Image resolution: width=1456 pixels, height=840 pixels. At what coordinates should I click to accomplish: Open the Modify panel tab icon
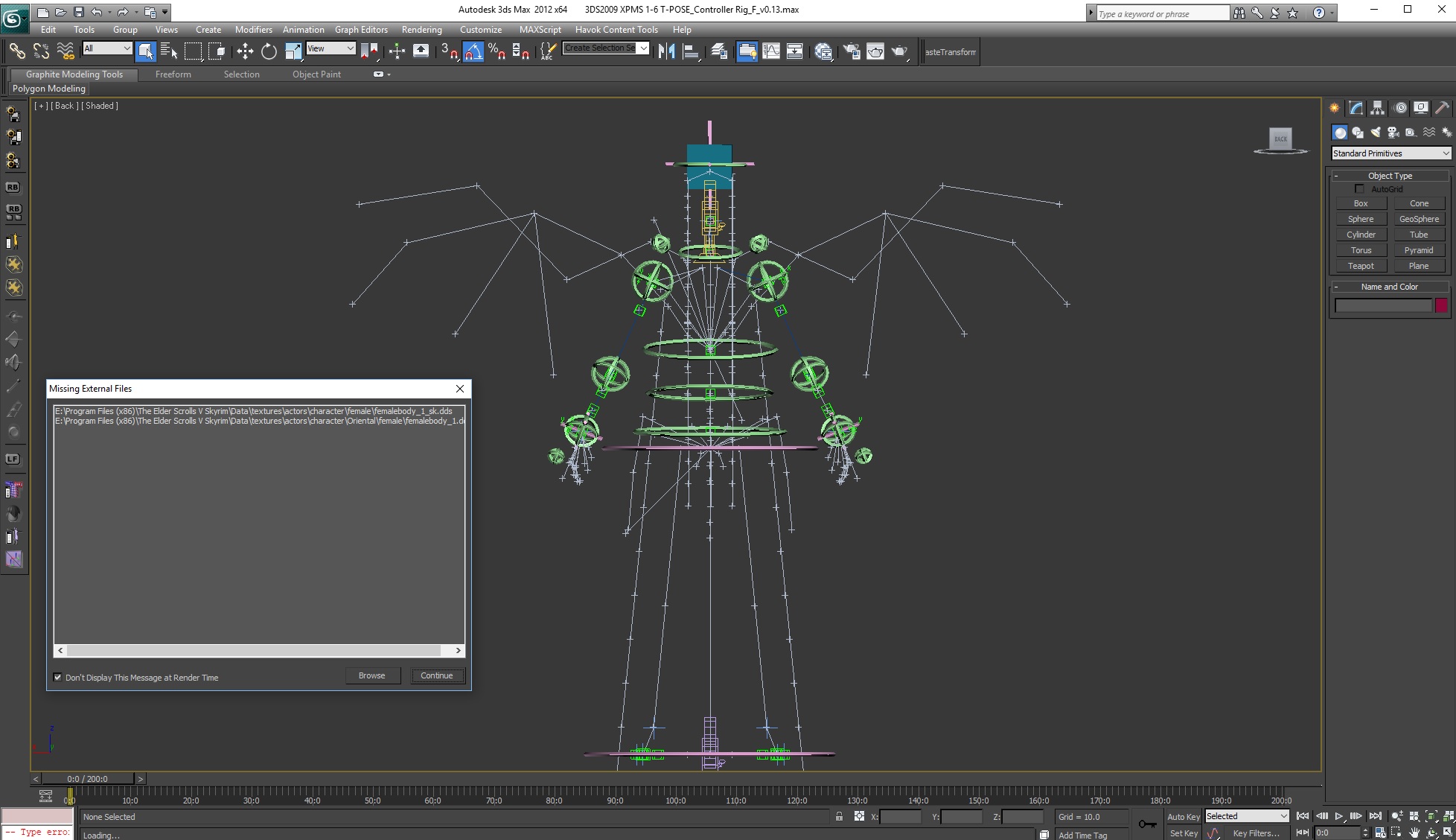tap(1356, 108)
